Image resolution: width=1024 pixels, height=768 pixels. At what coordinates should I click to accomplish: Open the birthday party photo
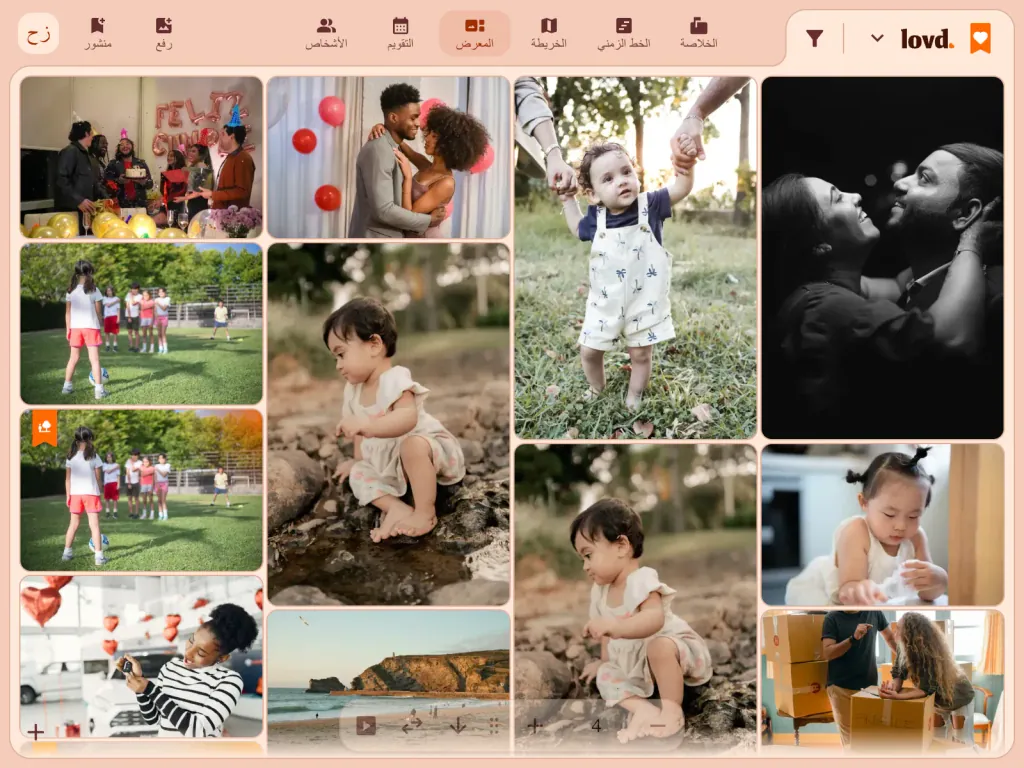click(142, 157)
